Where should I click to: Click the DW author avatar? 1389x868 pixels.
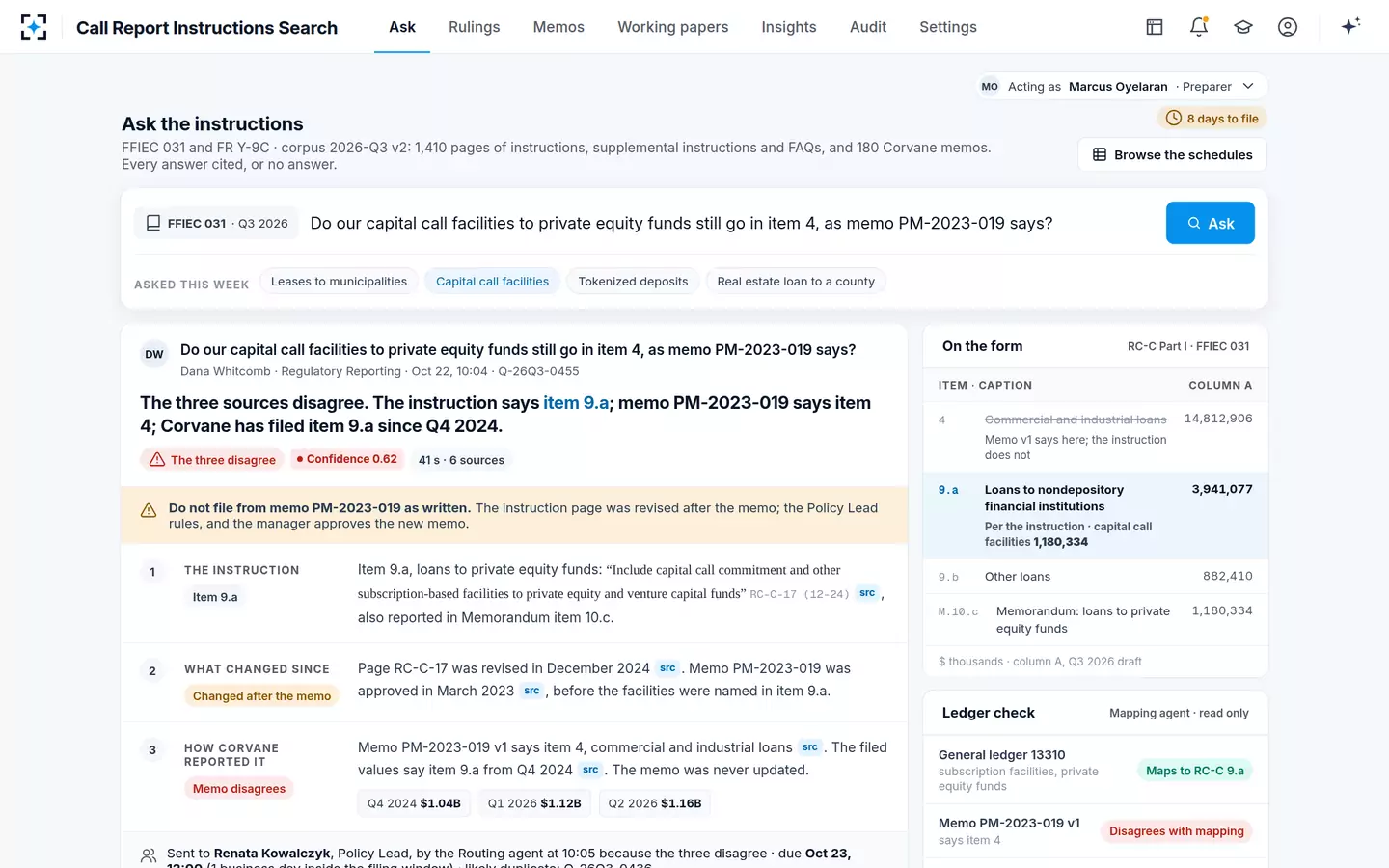pyautogui.click(x=154, y=355)
